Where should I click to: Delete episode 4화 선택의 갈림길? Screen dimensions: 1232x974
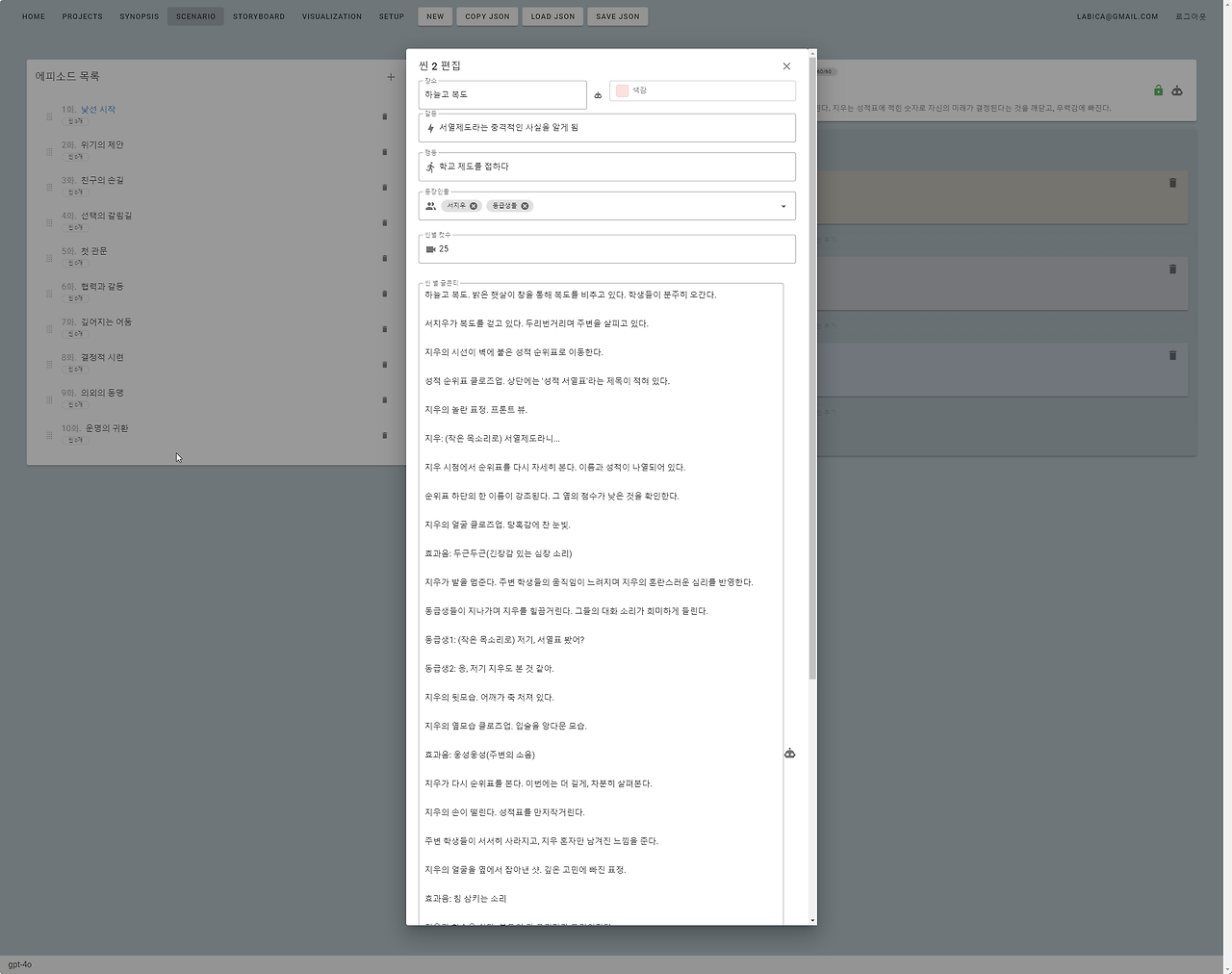pyautogui.click(x=385, y=222)
